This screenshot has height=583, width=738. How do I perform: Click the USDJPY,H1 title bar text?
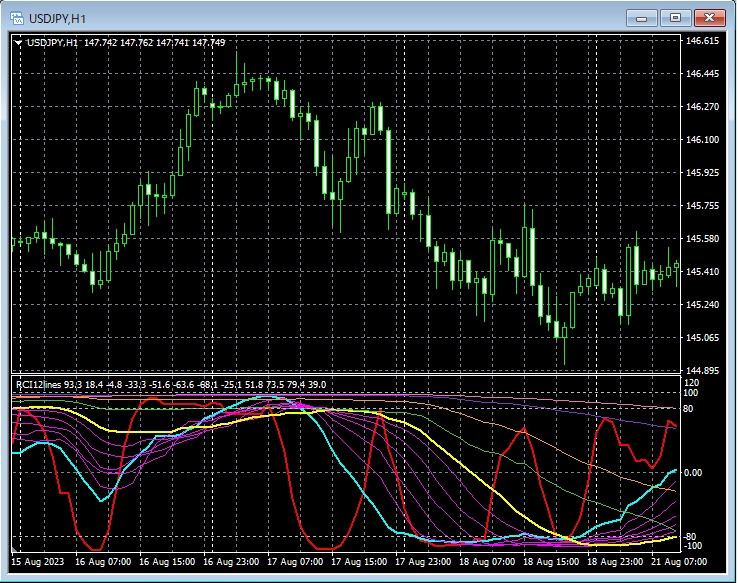[x=63, y=18]
